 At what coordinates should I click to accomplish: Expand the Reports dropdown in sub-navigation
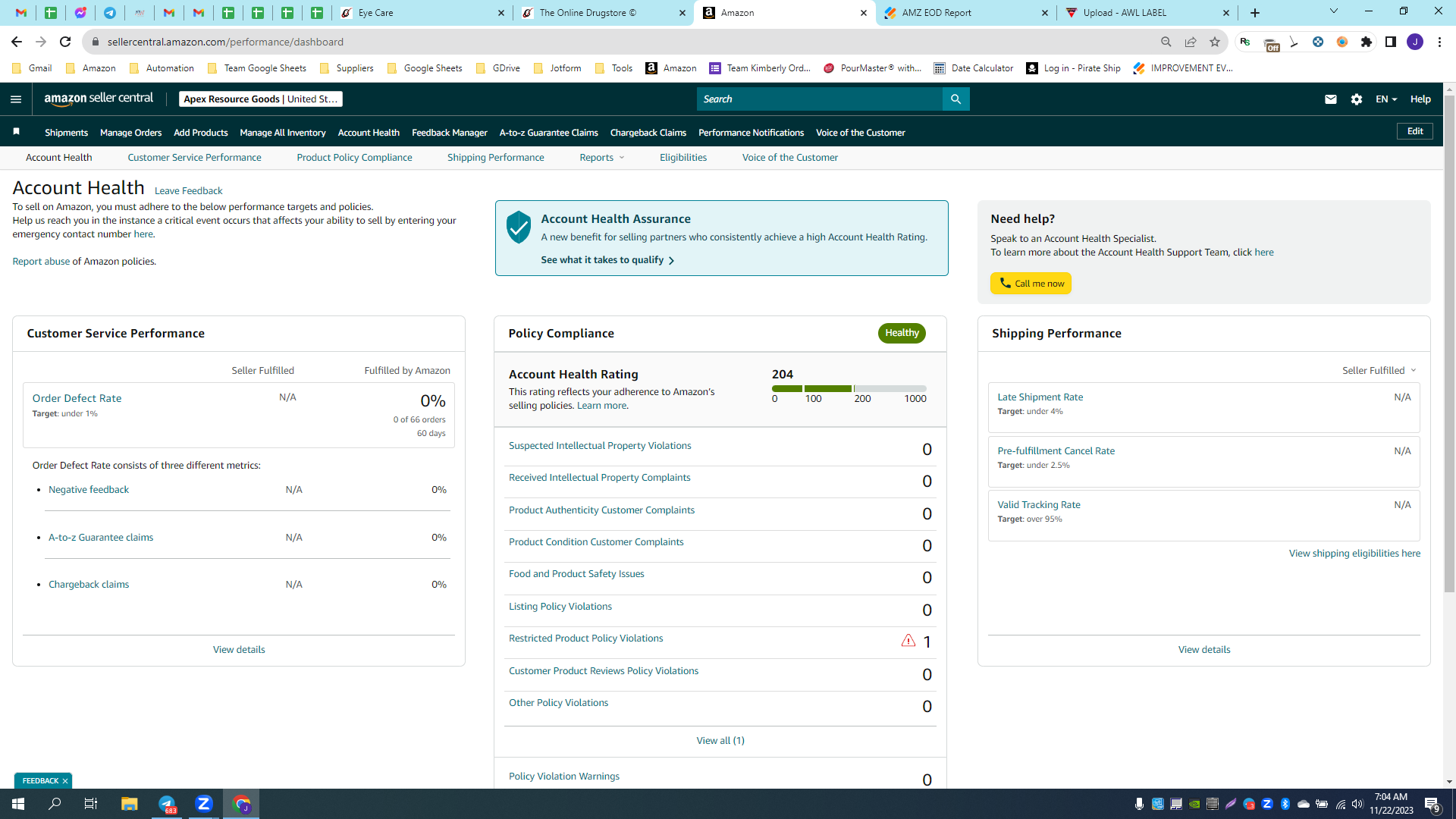[x=602, y=158]
